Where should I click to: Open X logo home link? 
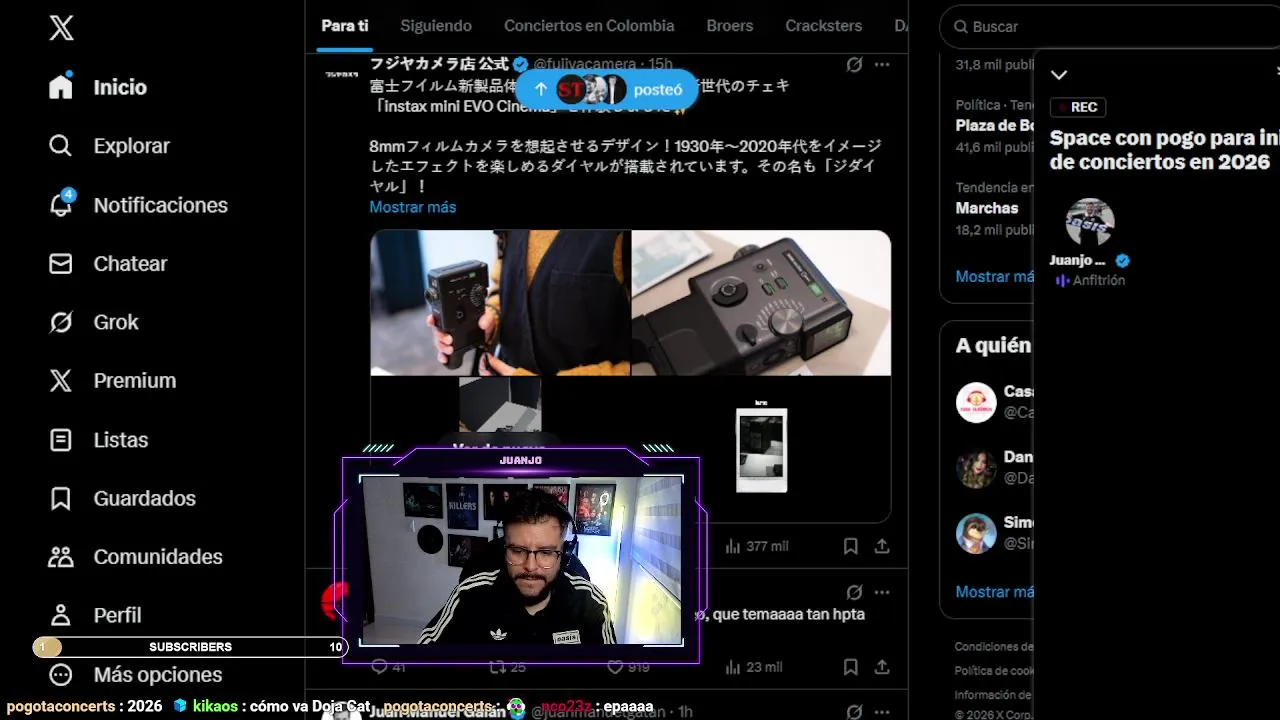pyautogui.click(x=61, y=28)
